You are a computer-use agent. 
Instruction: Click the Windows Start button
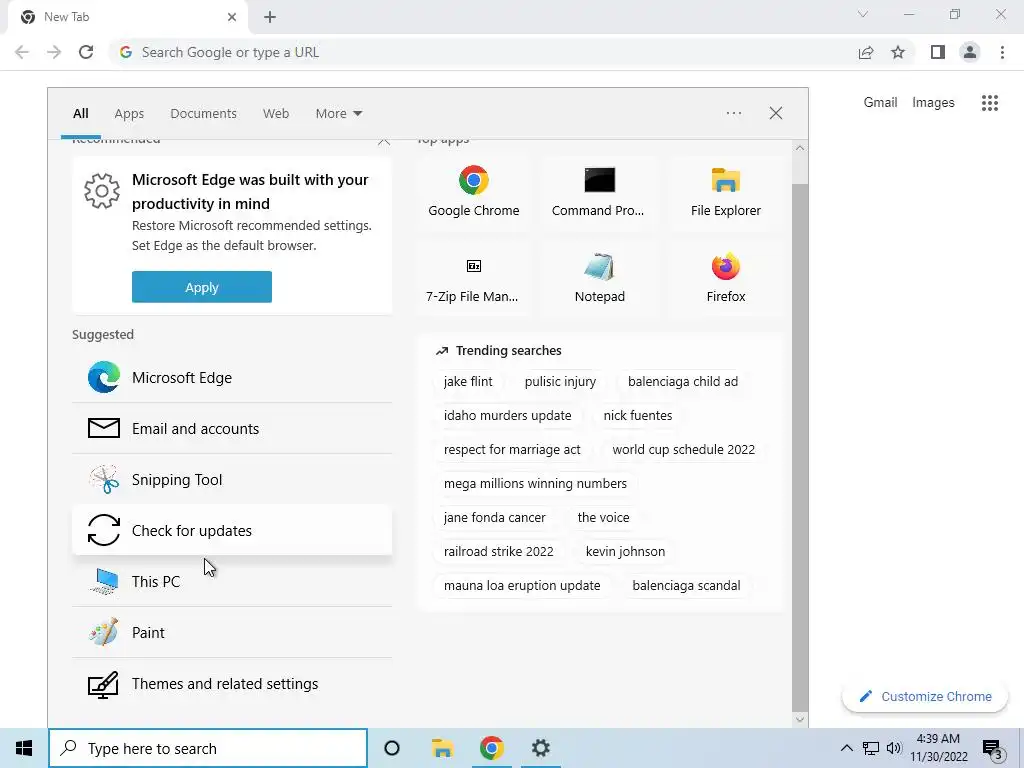point(24,748)
